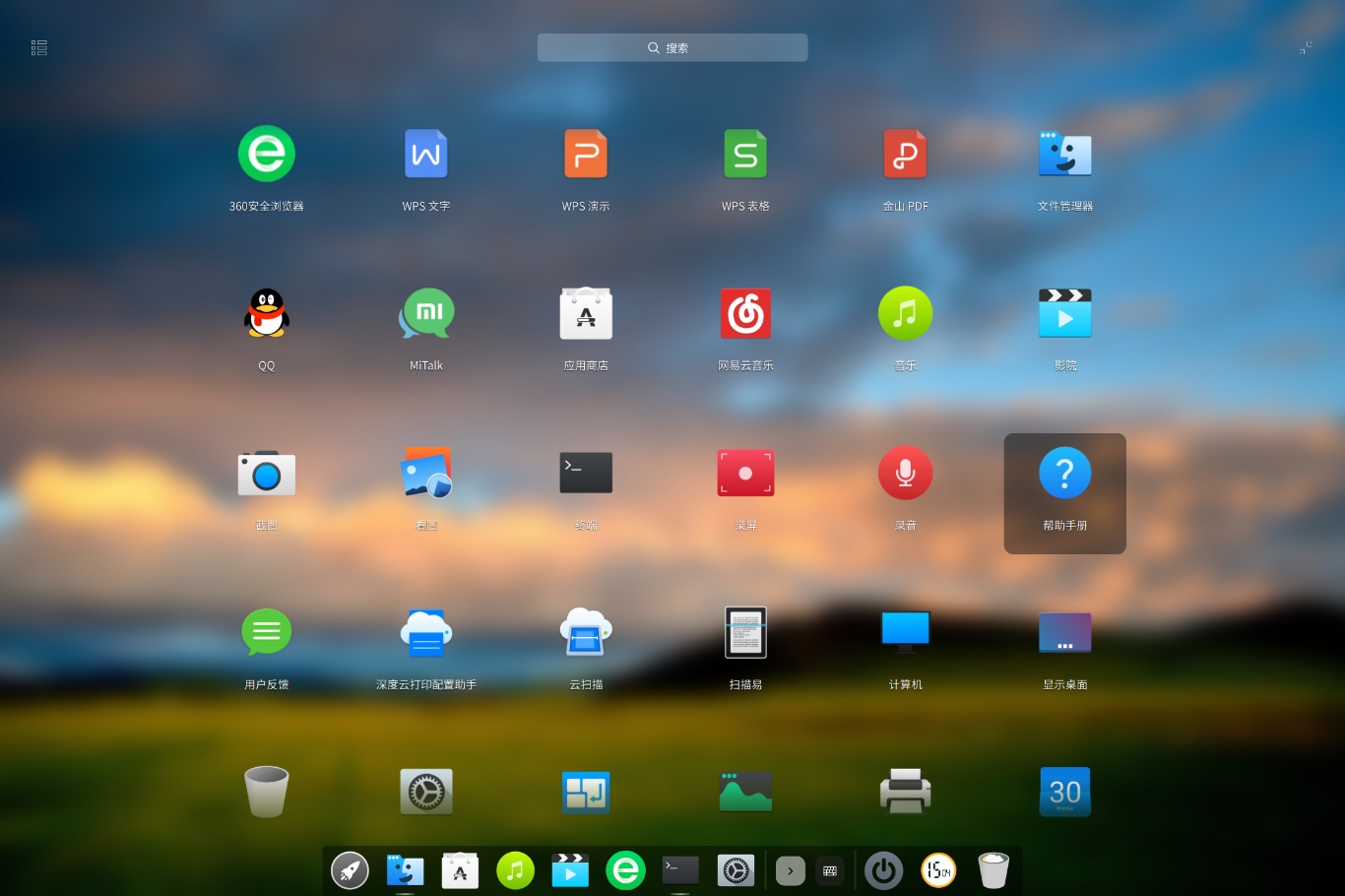
Task: Open the highlighted 帮助手册 help manual
Action: point(1065,493)
